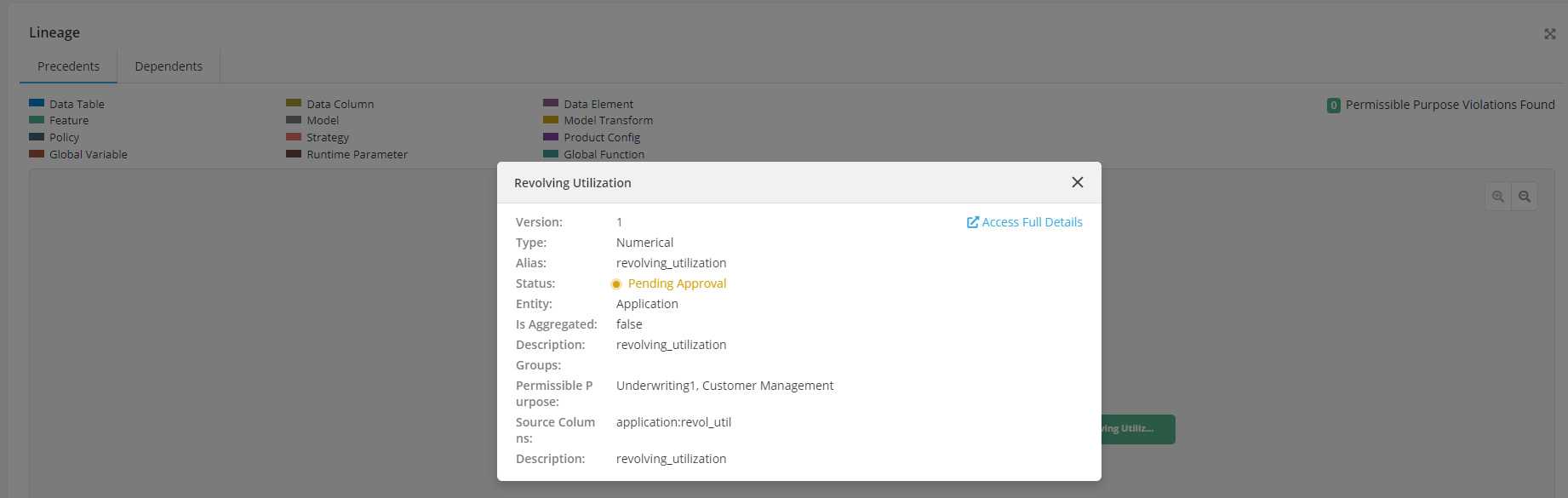This screenshot has width=1568, height=498.
Task: Click Permissible Purpose Violations Found text
Action: click(1450, 105)
